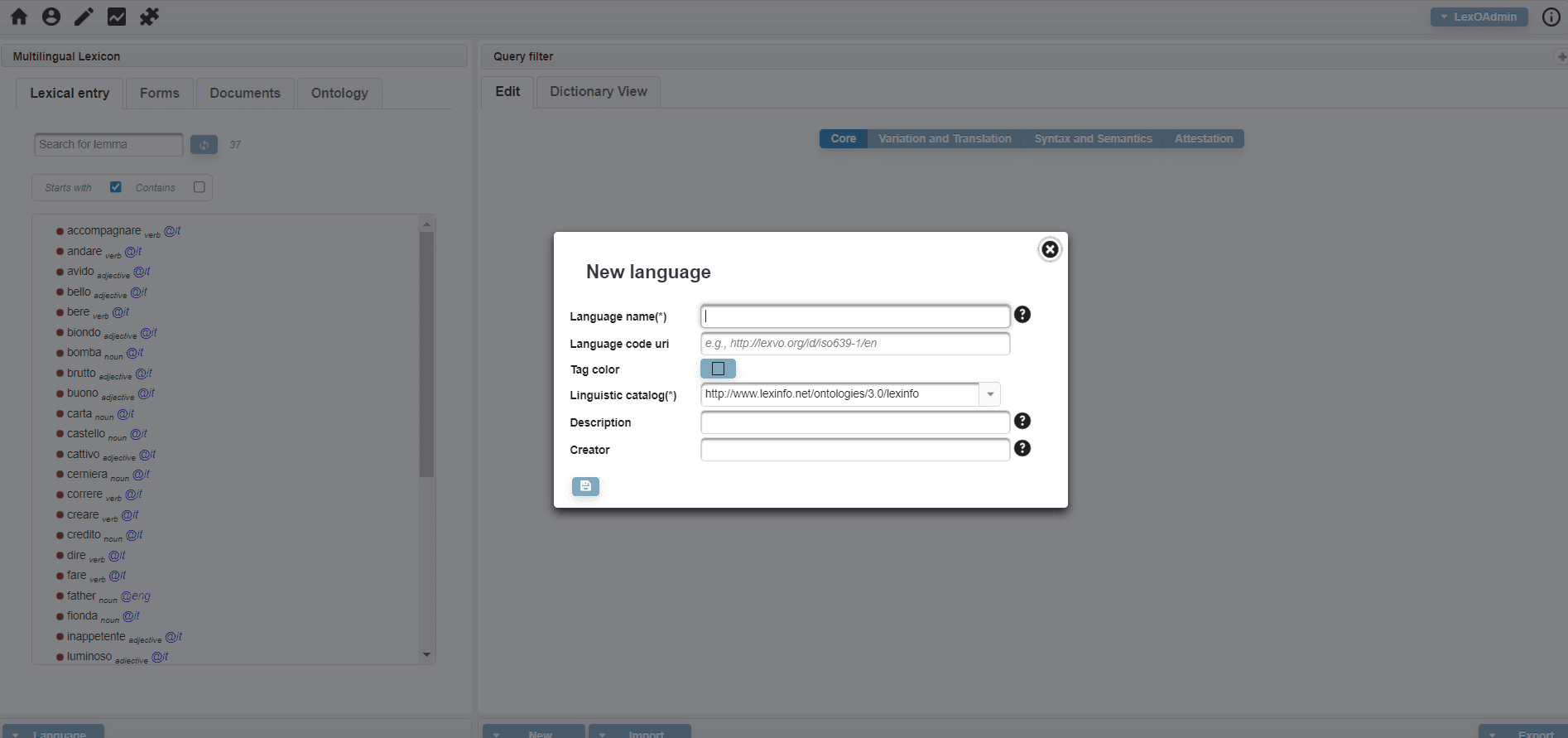The width and height of the screenshot is (1568, 738).
Task: Show help for Language name field
Action: 1022,315
